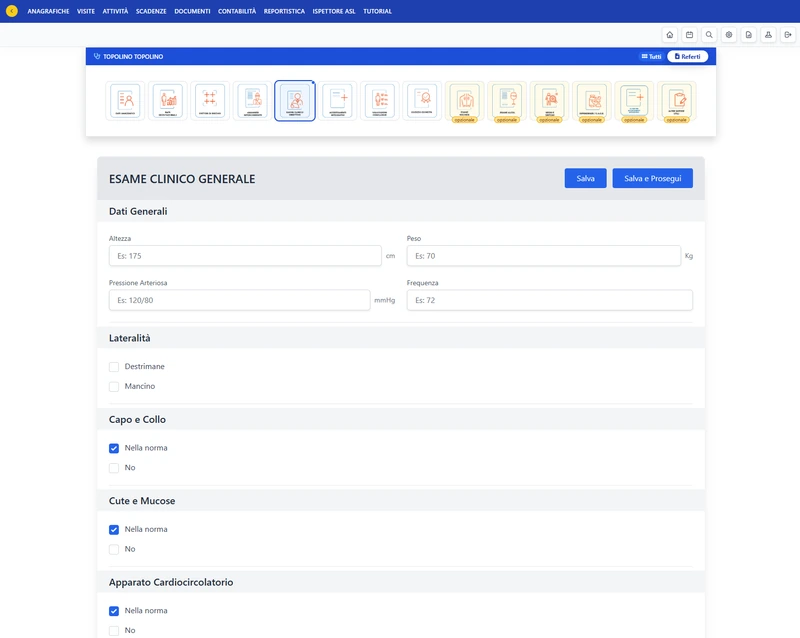This screenshot has height=638, width=800.
Task: Click the document file icon in toolbar
Action: 748,35
